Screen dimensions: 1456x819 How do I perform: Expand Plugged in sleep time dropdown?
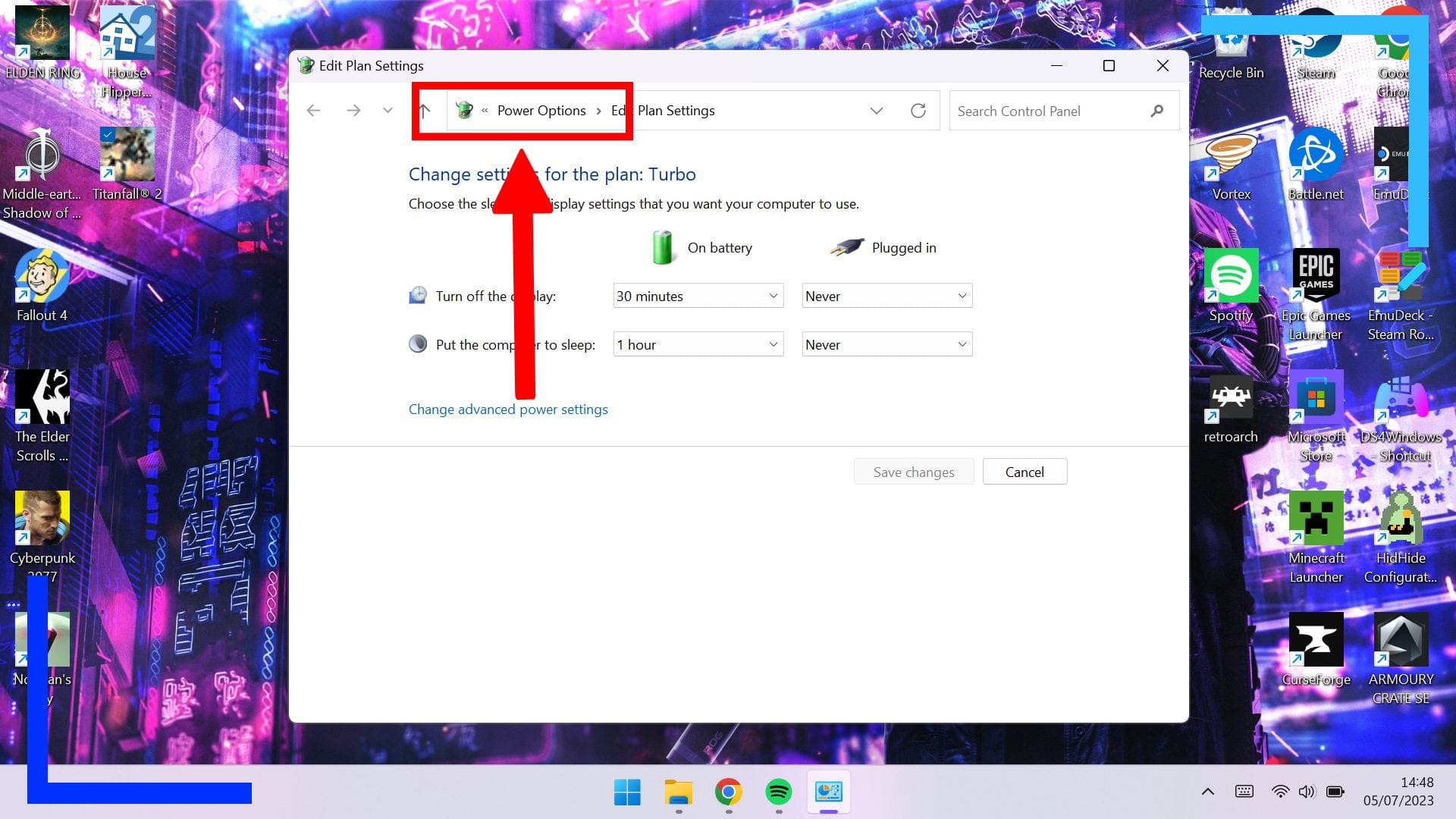886,344
